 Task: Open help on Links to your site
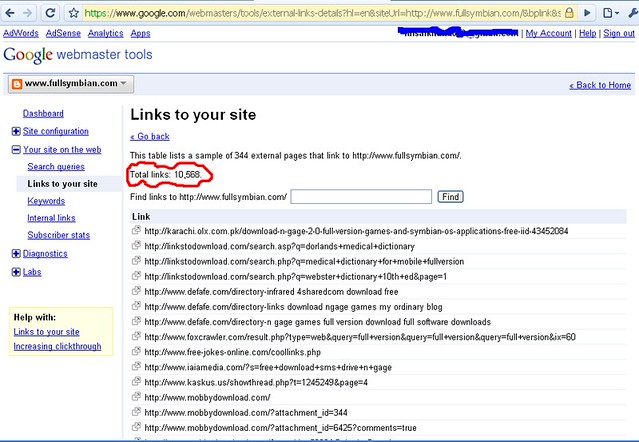(x=46, y=332)
